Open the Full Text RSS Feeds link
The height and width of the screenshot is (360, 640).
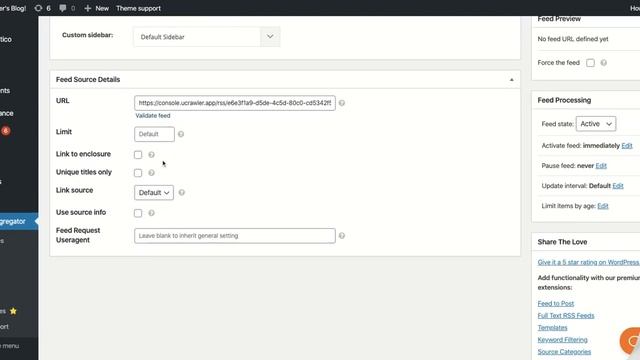(x=566, y=316)
